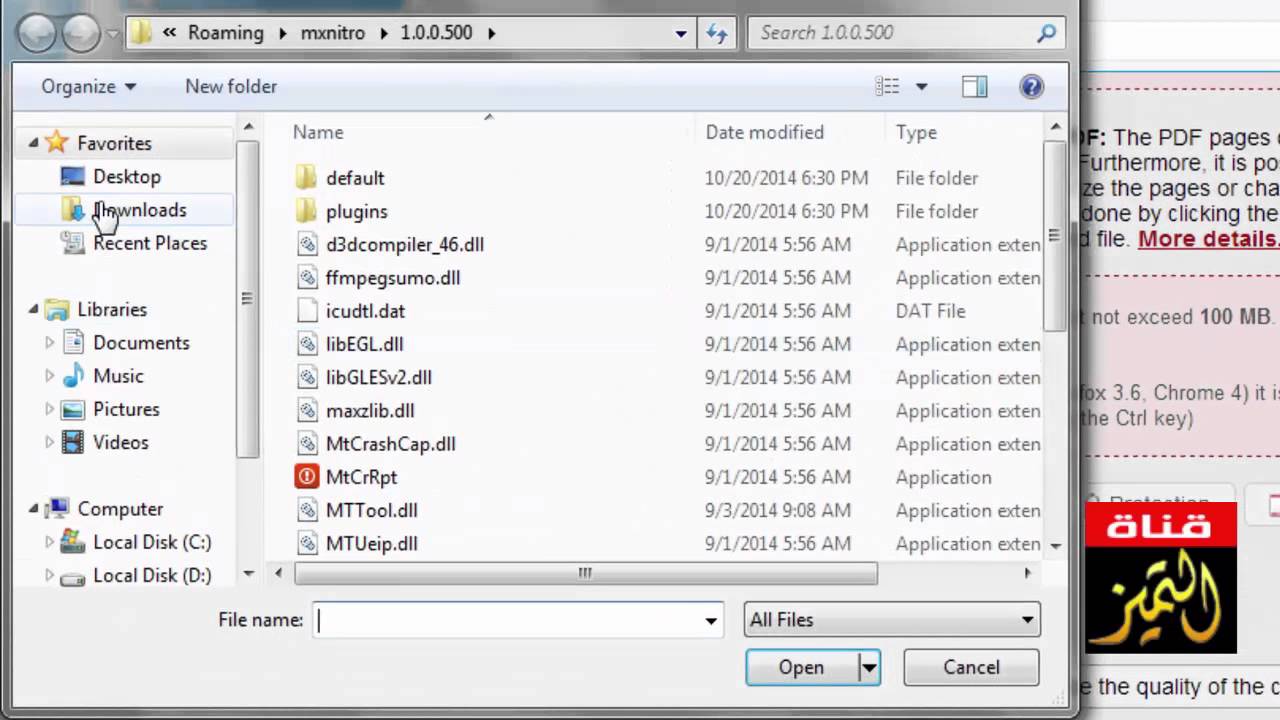Image resolution: width=1280 pixels, height=720 pixels.
Task: Click the Roaming breadcrumb segment
Action: [x=226, y=33]
